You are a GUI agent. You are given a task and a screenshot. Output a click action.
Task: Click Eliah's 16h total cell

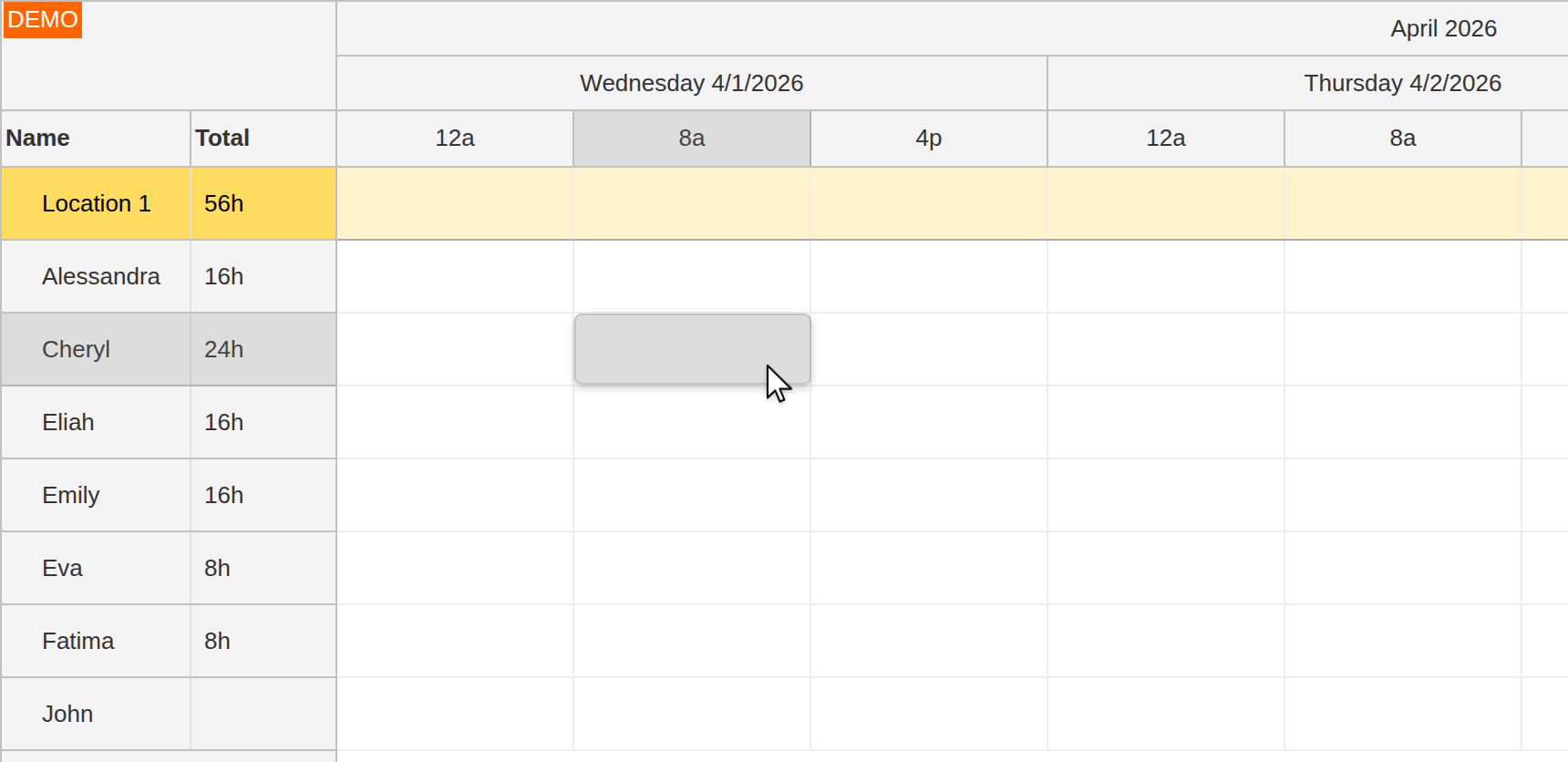(223, 422)
